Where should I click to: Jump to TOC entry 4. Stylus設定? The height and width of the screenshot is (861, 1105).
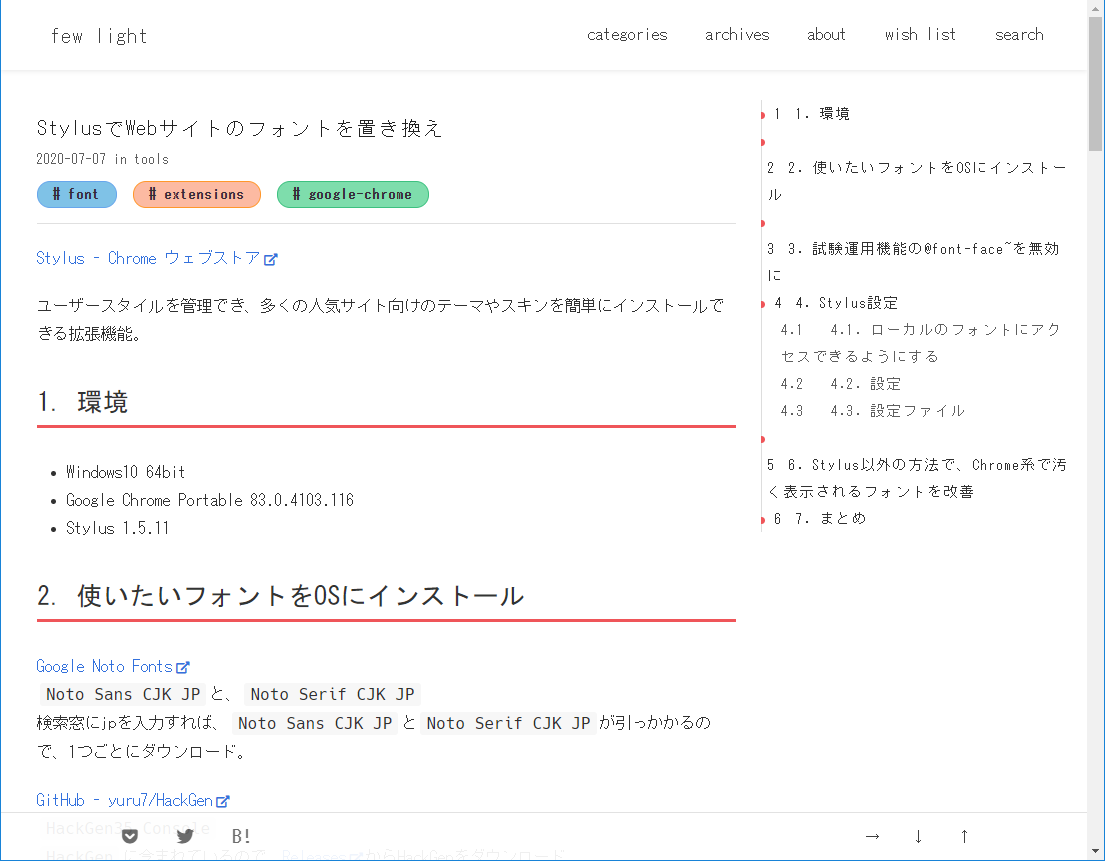[836, 303]
